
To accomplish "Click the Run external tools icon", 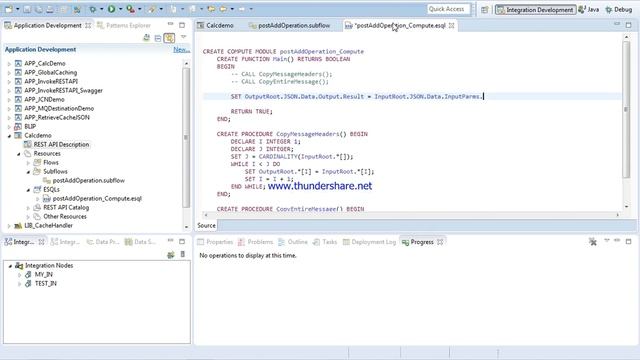I will 130,9.
